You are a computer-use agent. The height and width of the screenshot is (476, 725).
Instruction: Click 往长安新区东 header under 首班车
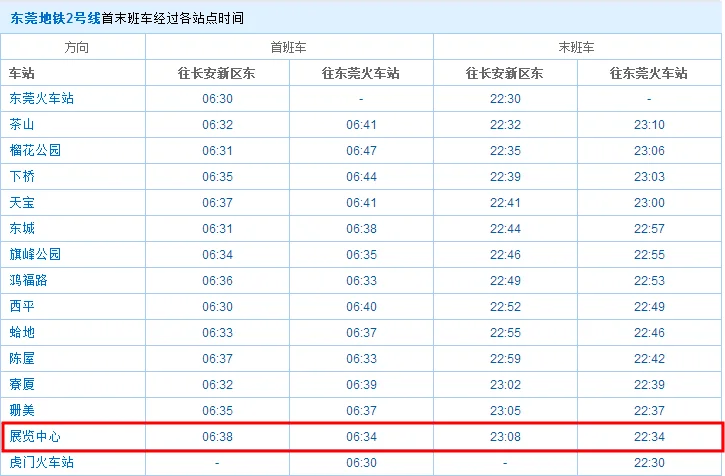click(216, 73)
